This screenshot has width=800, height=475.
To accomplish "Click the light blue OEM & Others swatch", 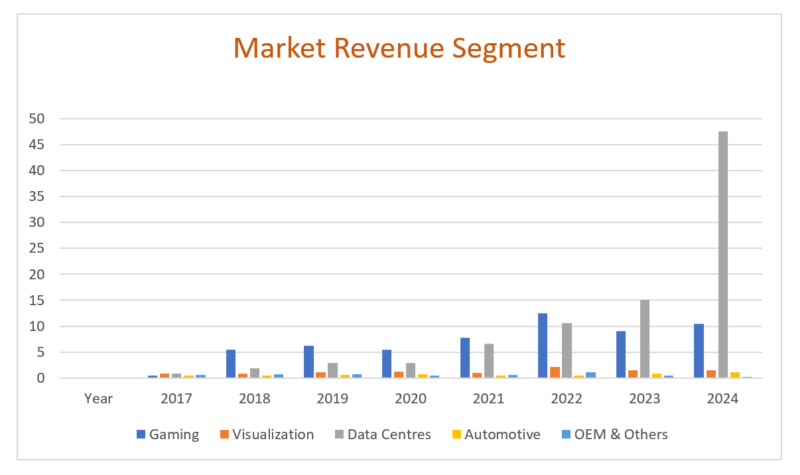I will point(567,435).
